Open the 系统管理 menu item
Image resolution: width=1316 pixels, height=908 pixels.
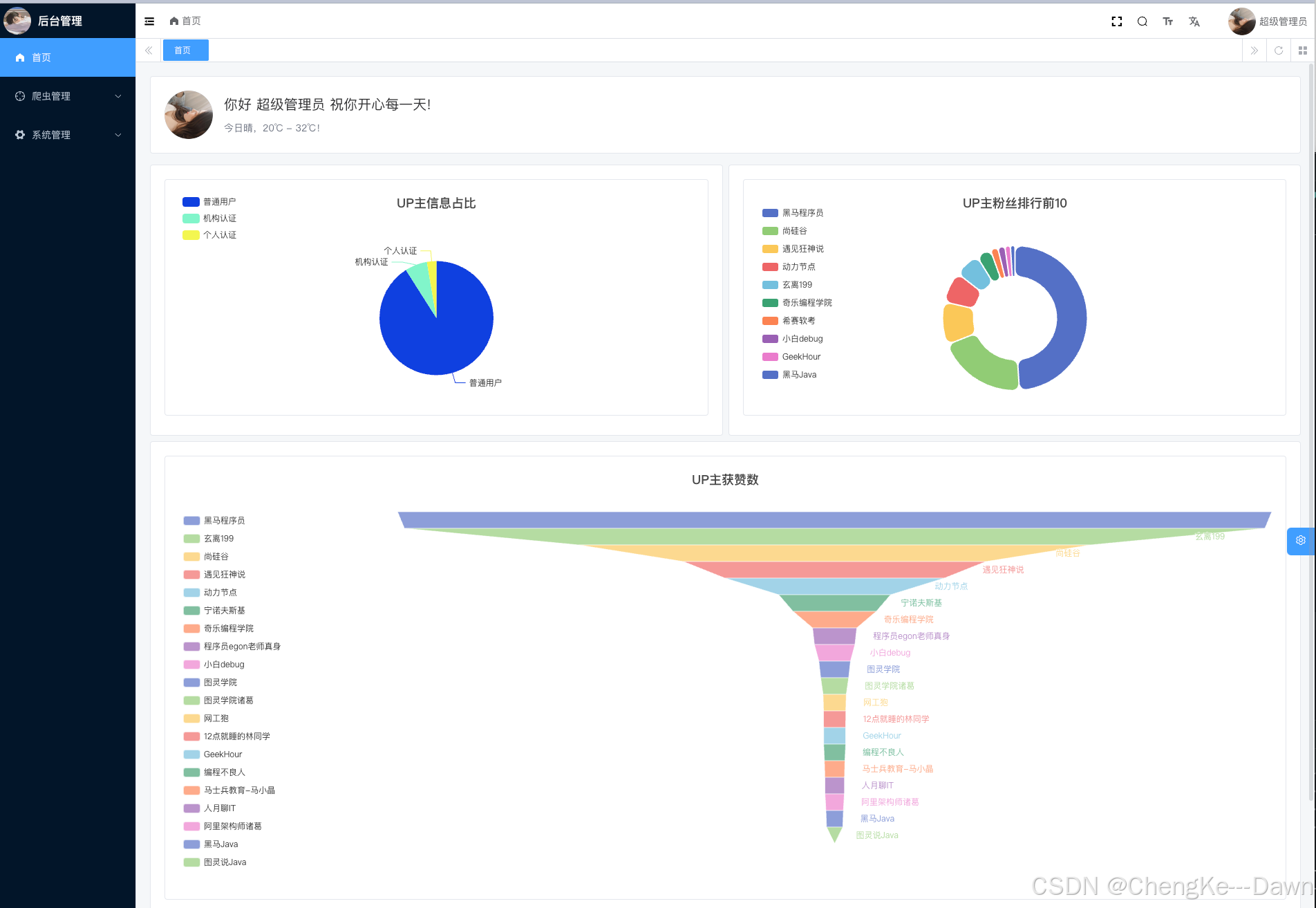(68, 135)
